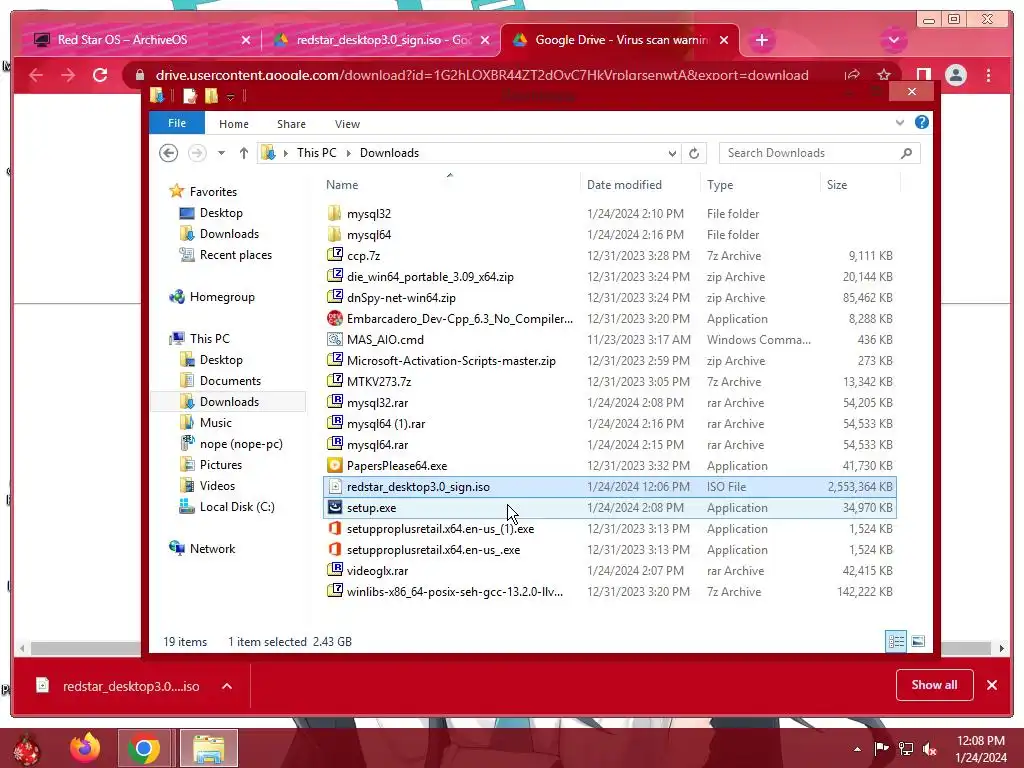Open the File ribbon tab

click(x=176, y=123)
